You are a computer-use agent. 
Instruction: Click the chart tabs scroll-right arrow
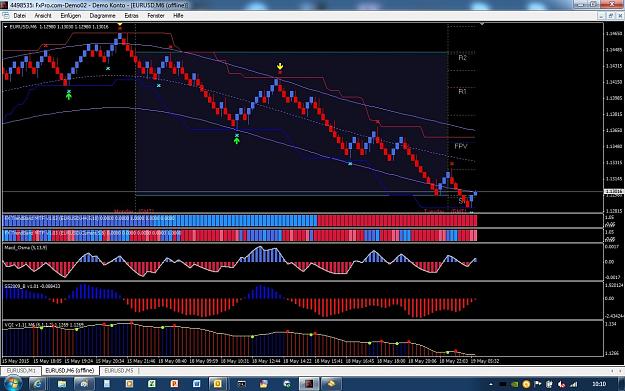coord(619,371)
